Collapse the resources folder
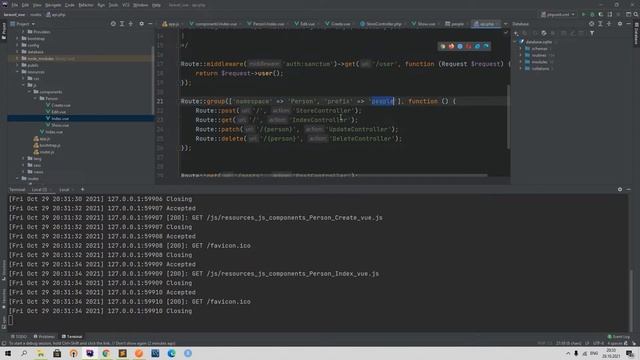The image size is (640, 360). pyautogui.click(x=17, y=72)
